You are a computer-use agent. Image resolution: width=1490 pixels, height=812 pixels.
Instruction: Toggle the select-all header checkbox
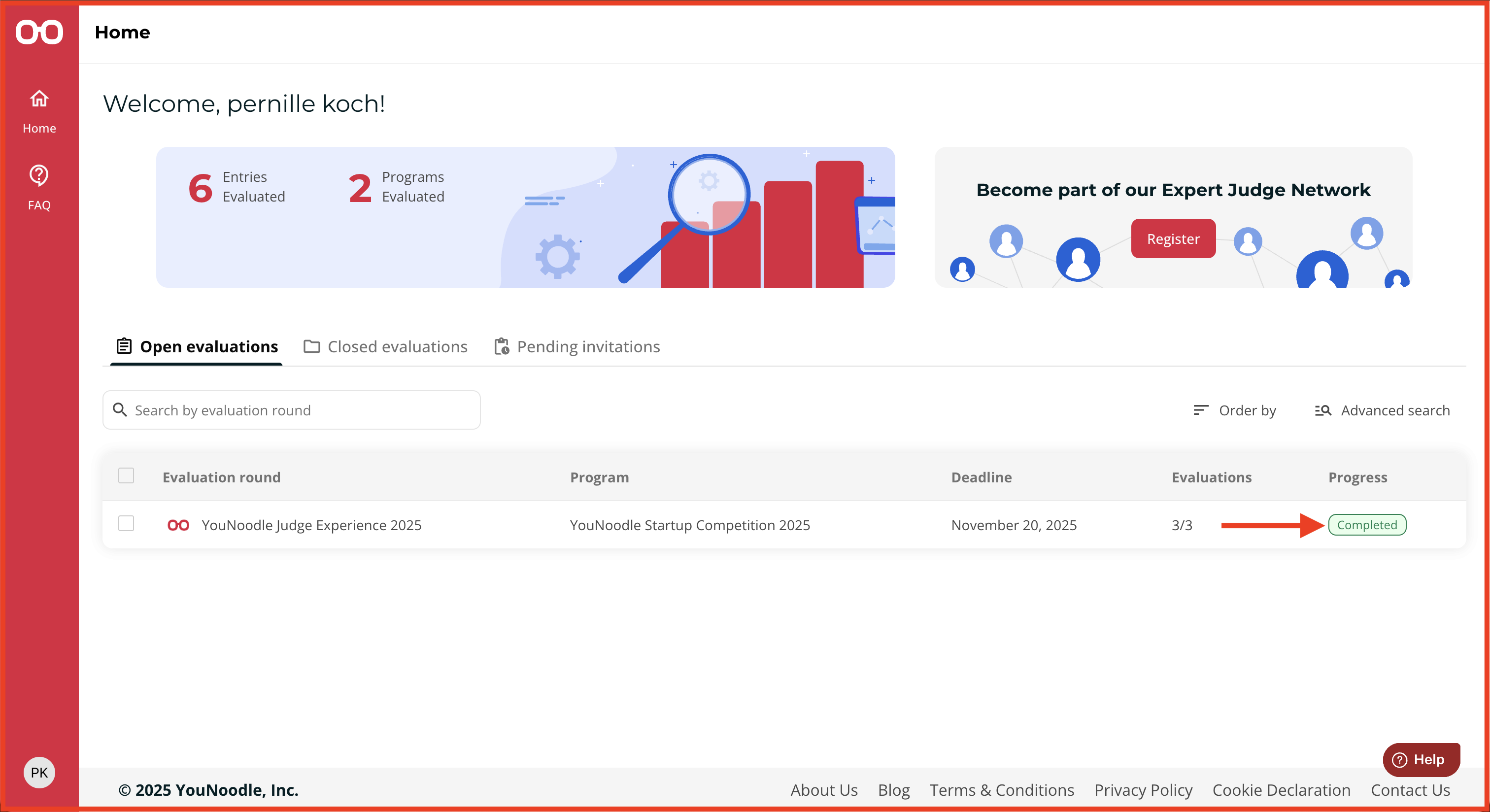pos(126,476)
